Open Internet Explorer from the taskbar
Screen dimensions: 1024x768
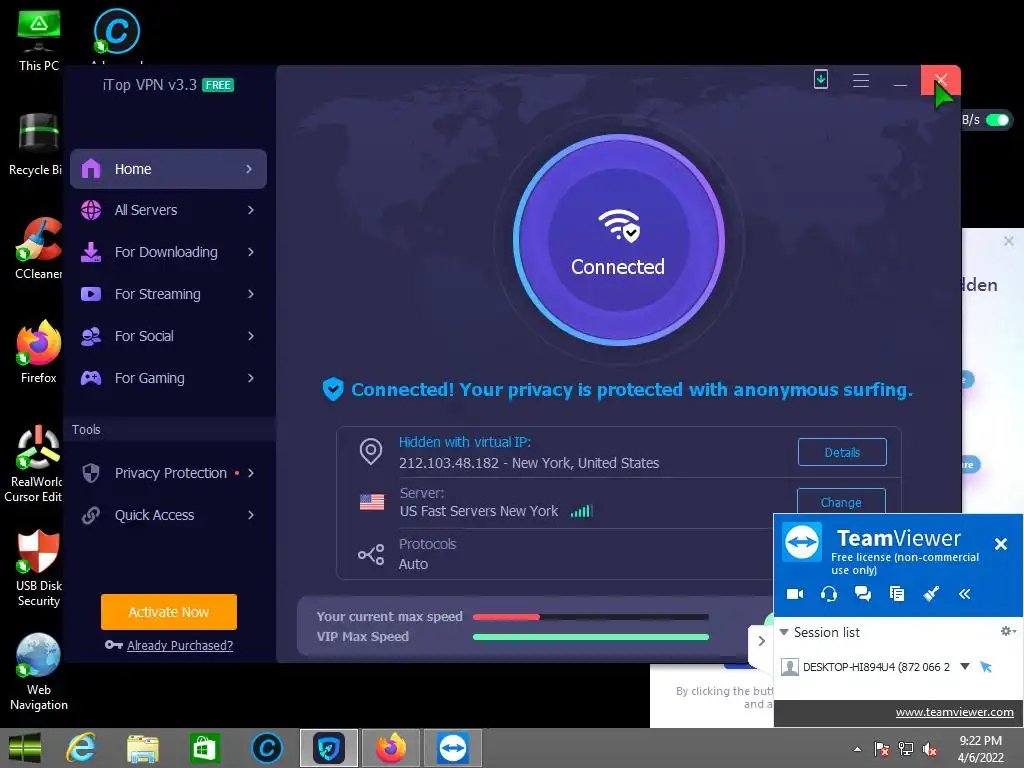pyautogui.click(x=81, y=748)
